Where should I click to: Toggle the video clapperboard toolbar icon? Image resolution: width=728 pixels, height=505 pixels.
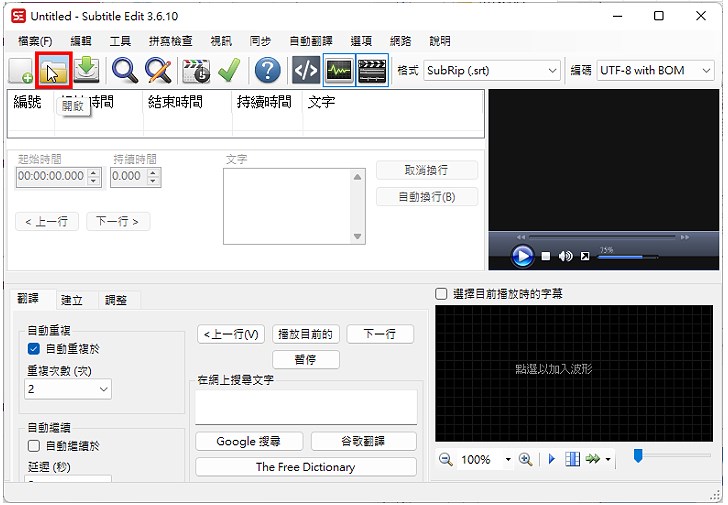(x=372, y=70)
